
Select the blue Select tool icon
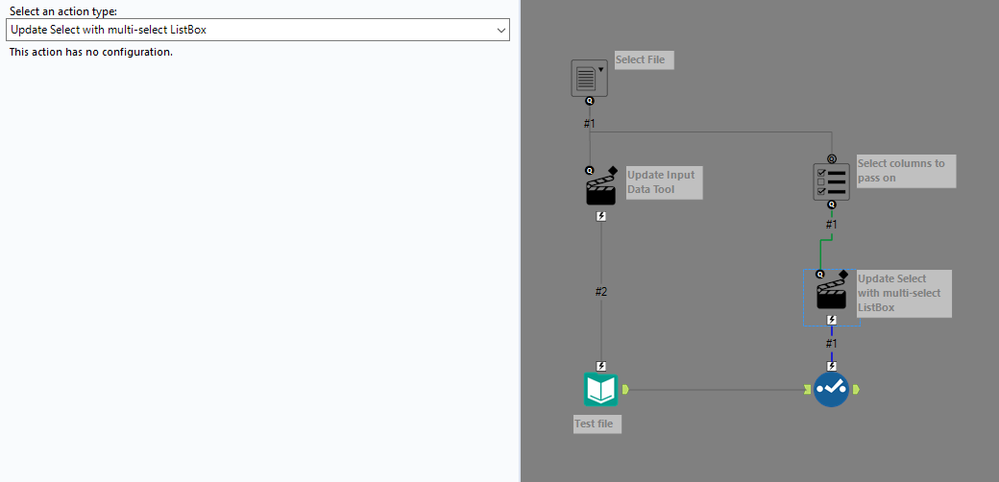pyautogui.click(x=831, y=389)
